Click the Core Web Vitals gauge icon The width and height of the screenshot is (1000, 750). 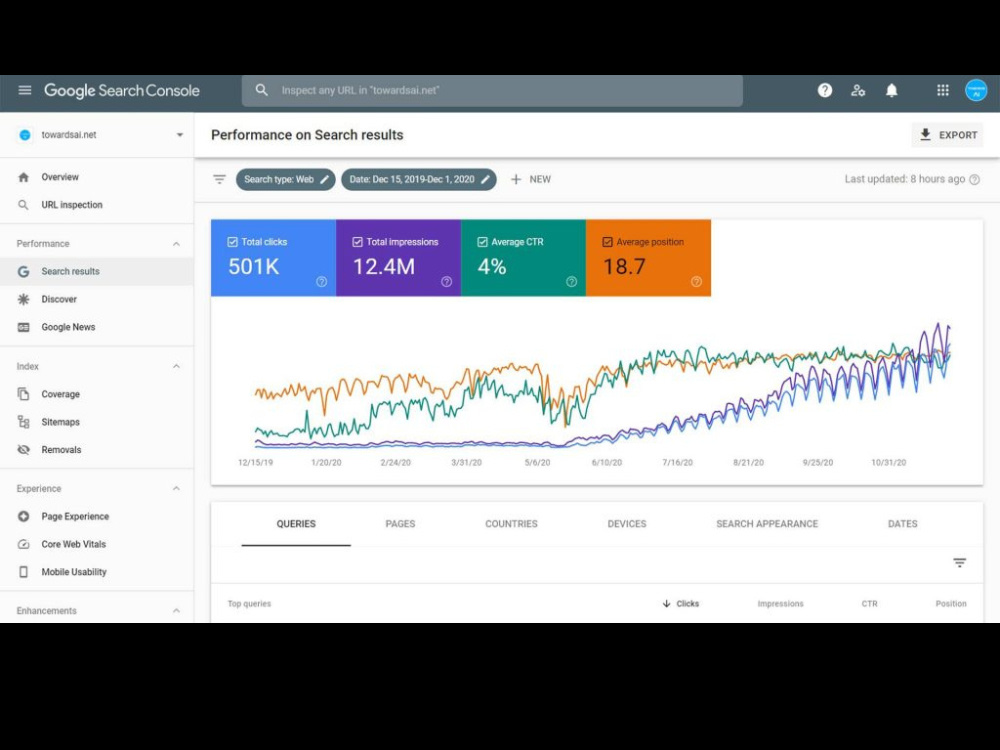click(24, 544)
